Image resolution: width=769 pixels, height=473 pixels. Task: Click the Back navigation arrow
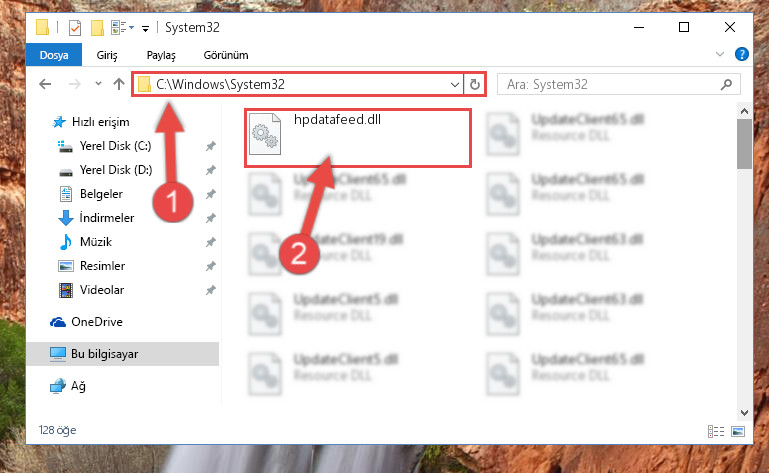click(45, 84)
